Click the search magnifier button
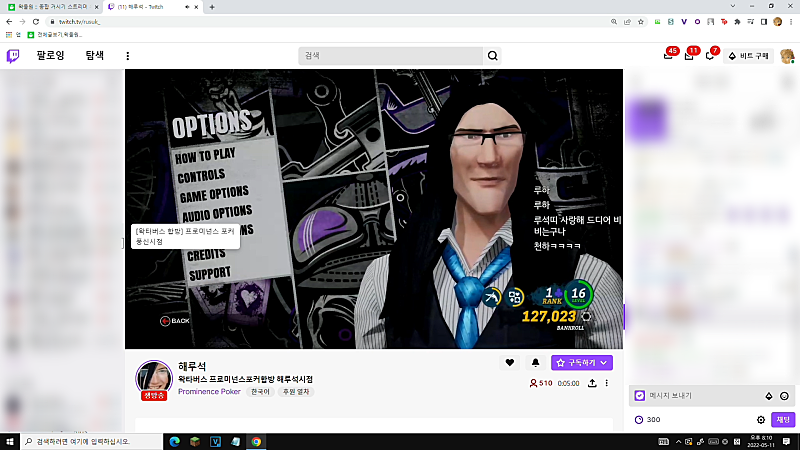Screen dimensions: 800x450 click(x=492, y=56)
